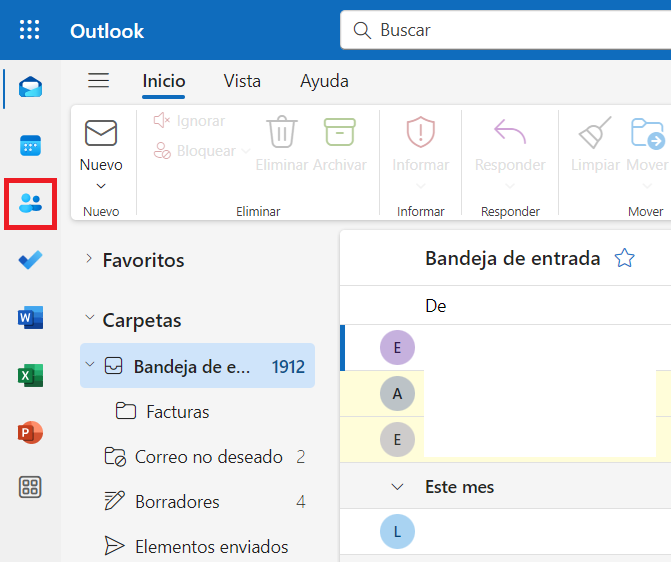Open the Correo no deseado folder
Screen dimensions: 671x562
208,457
